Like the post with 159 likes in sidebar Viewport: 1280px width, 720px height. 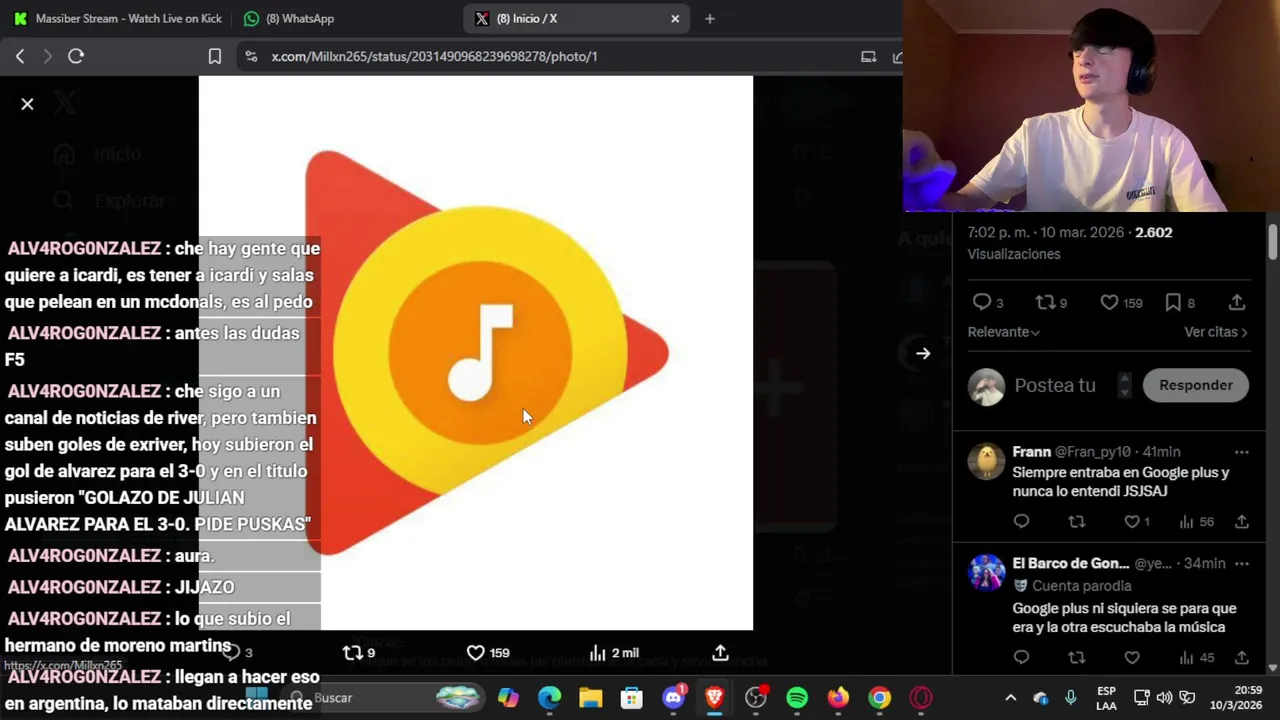tap(1121, 302)
